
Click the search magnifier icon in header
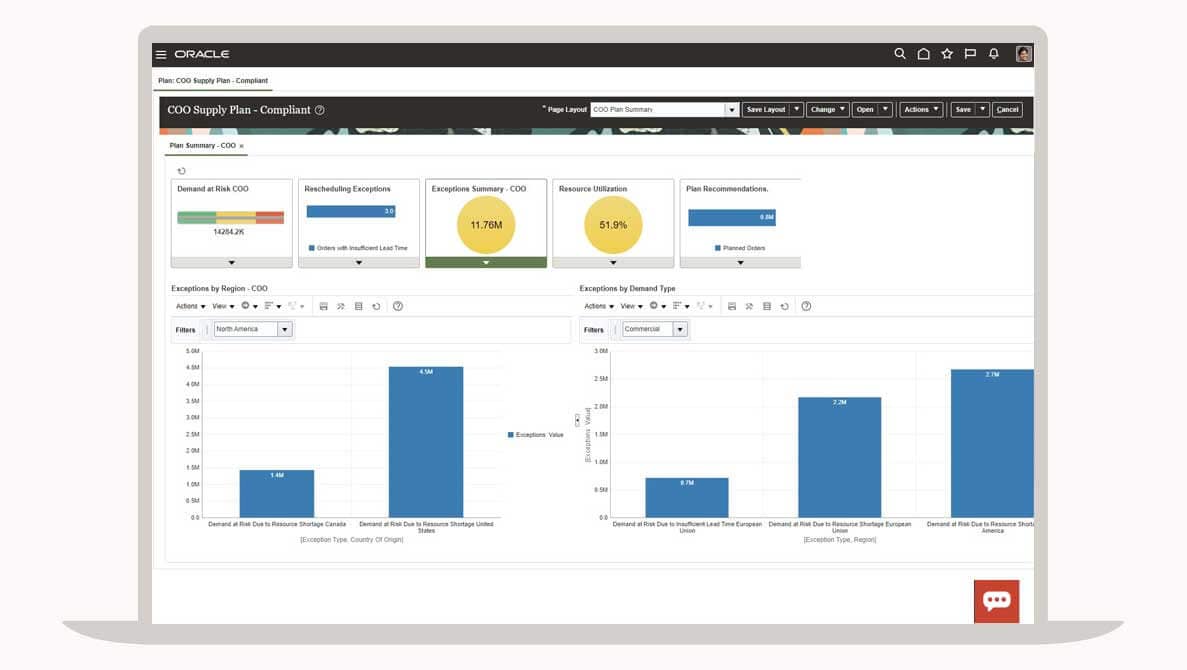(x=900, y=54)
